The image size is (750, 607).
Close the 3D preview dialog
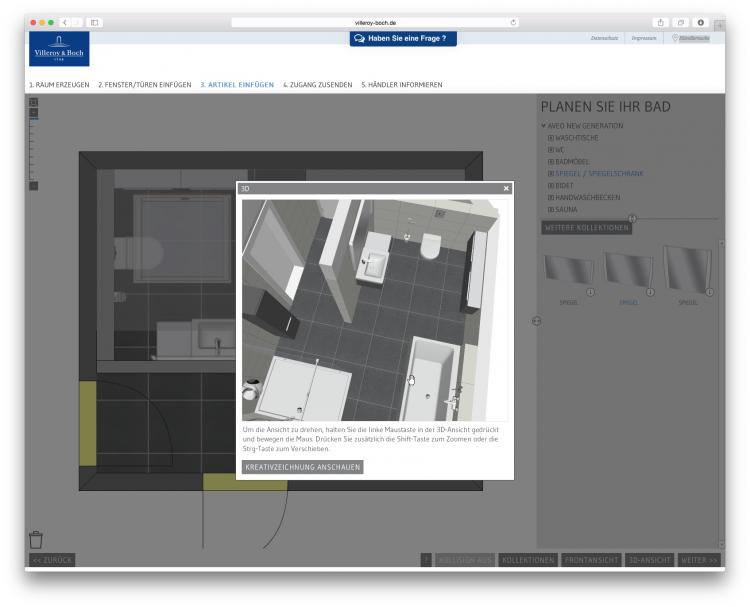tap(506, 188)
